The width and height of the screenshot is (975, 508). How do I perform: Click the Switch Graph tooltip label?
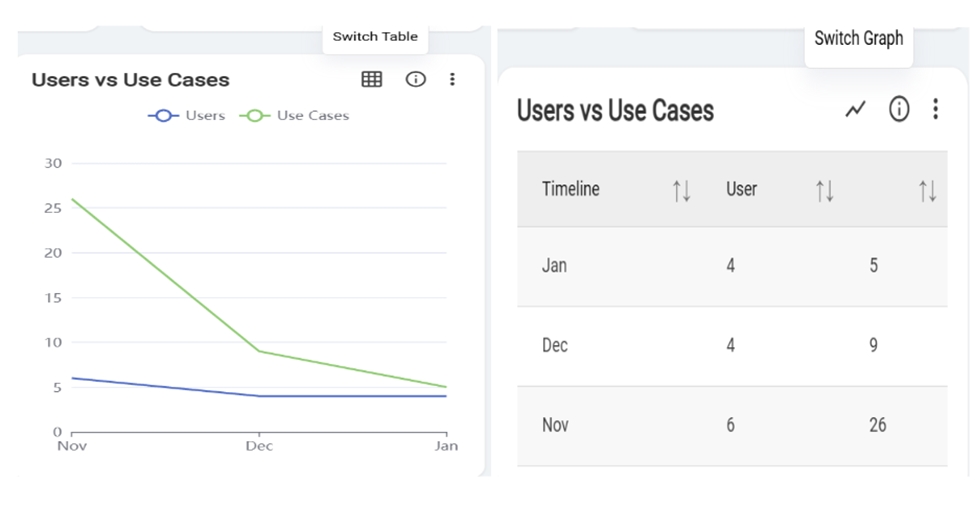[x=858, y=38]
